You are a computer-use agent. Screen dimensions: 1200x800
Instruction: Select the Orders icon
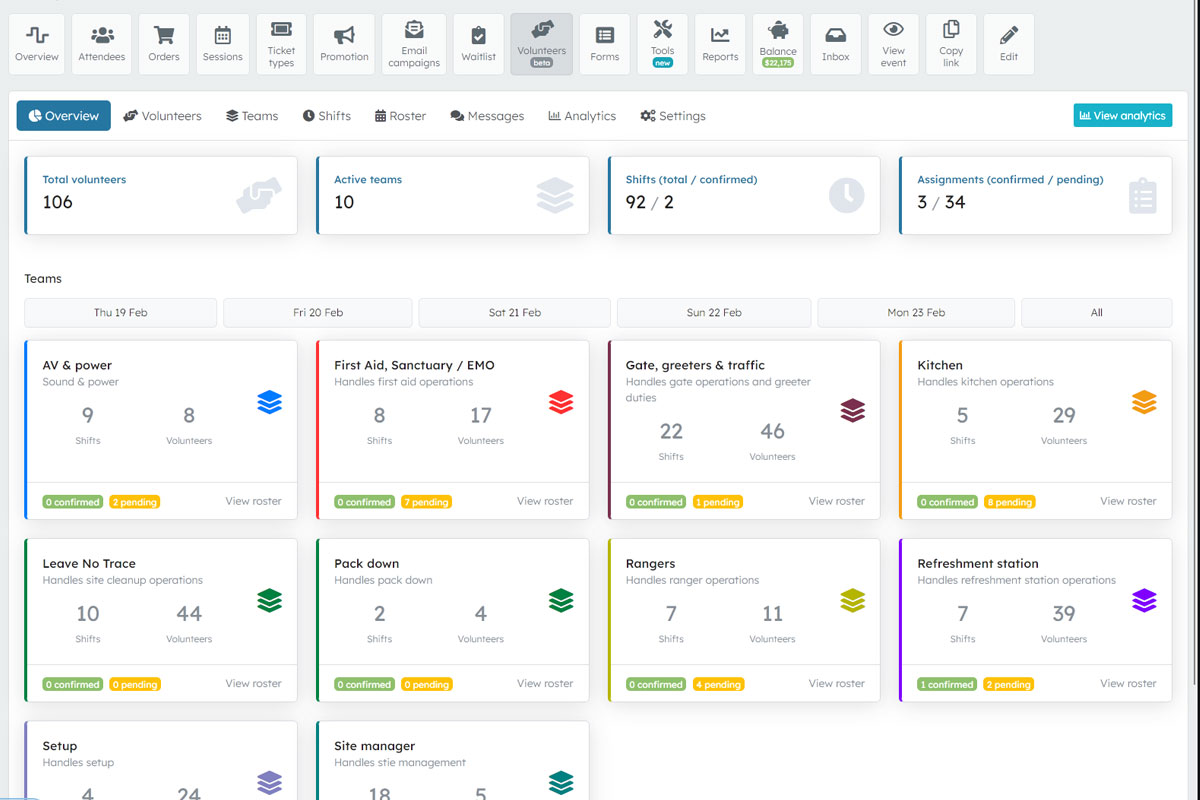point(163,43)
